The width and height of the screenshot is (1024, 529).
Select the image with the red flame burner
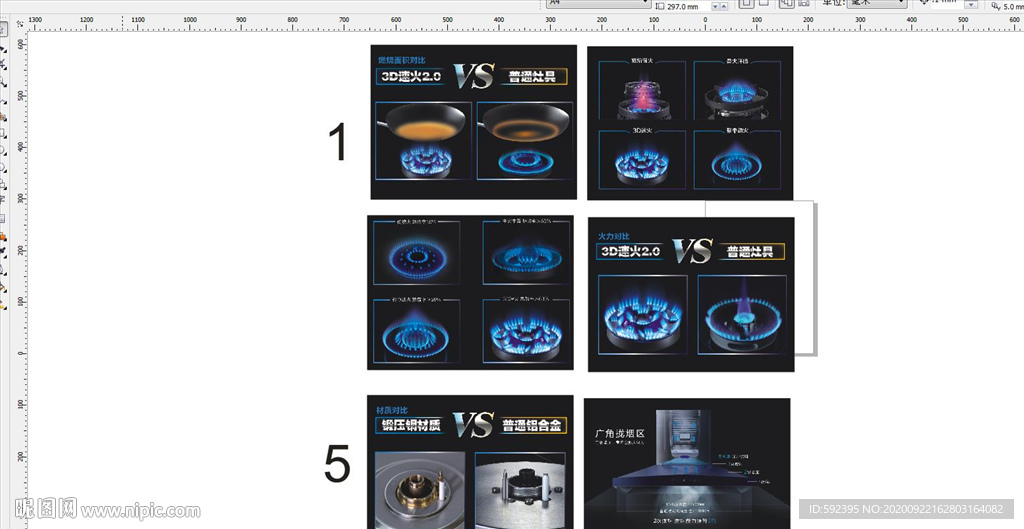(690, 123)
